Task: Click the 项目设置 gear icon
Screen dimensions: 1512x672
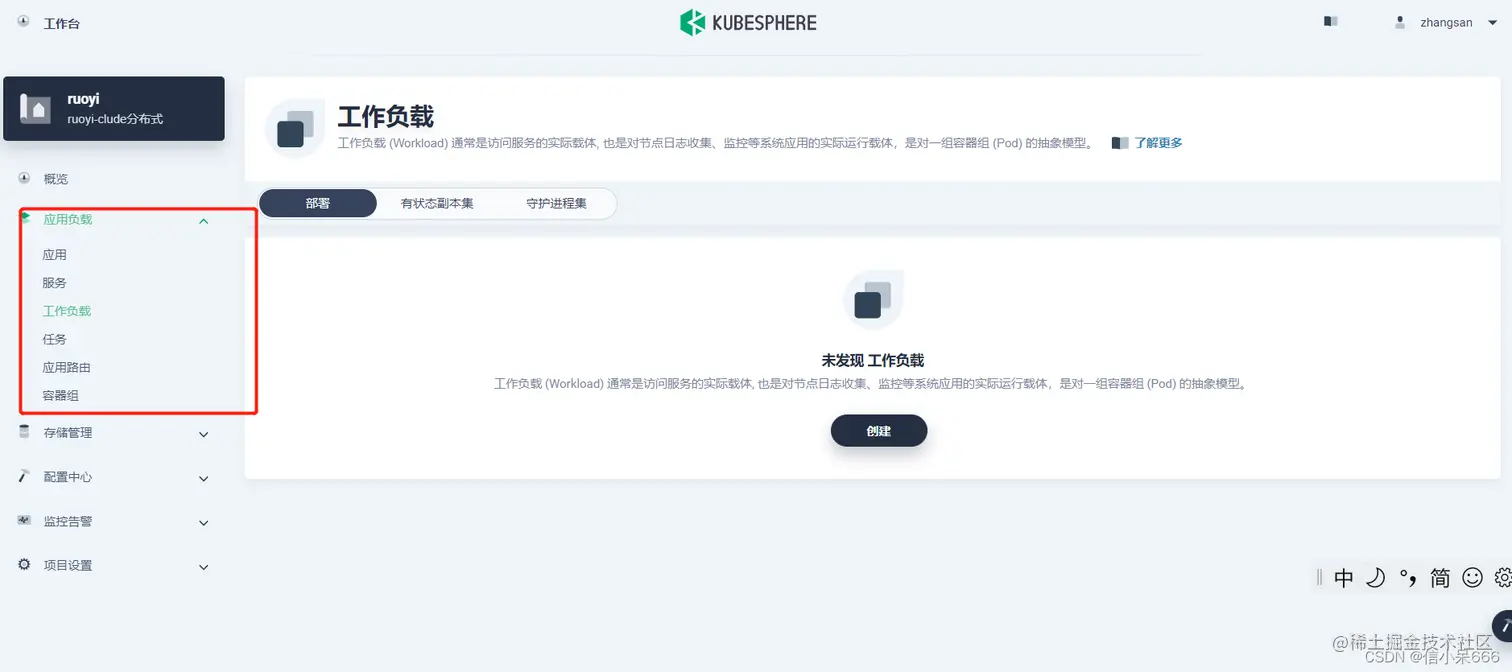Action: pyautogui.click(x=23, y=565)
